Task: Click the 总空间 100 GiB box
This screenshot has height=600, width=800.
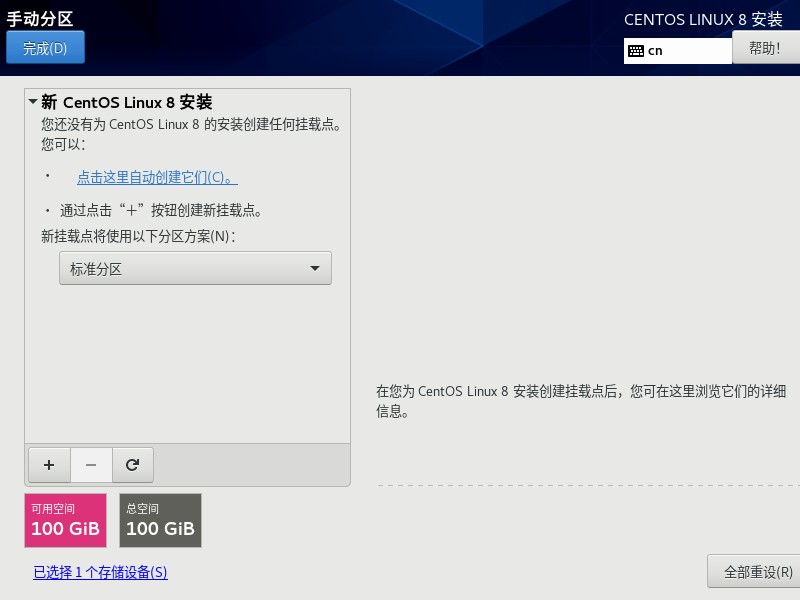Action: [160, 520]
